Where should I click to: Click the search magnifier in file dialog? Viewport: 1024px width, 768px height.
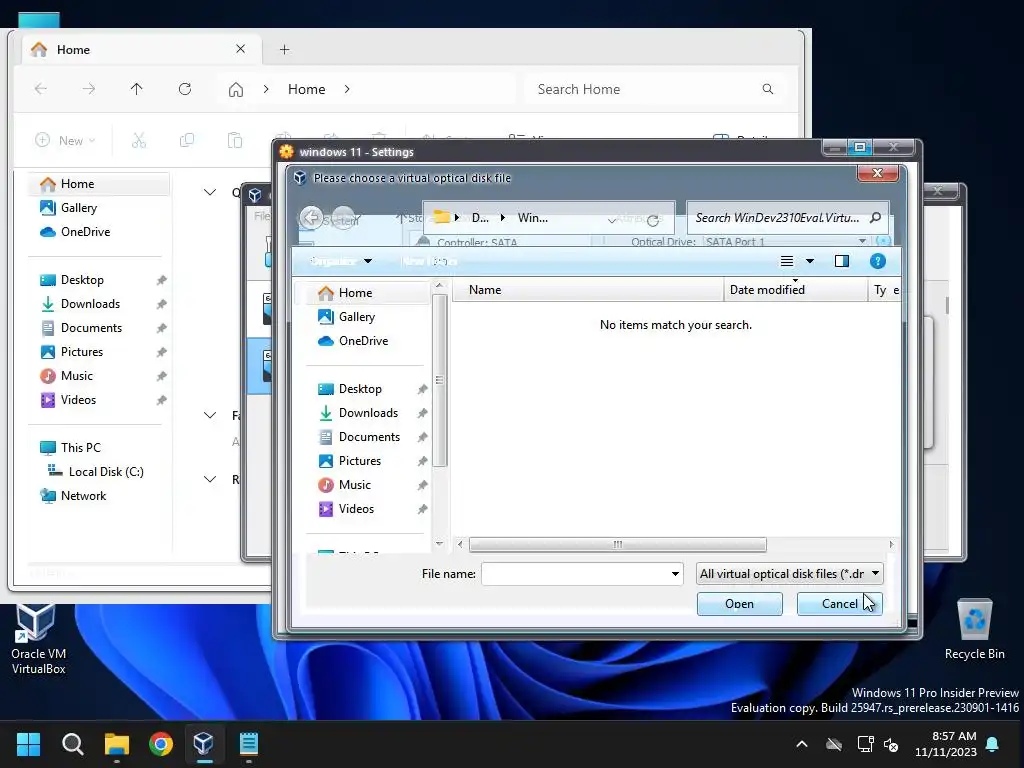tap(876, 217)
